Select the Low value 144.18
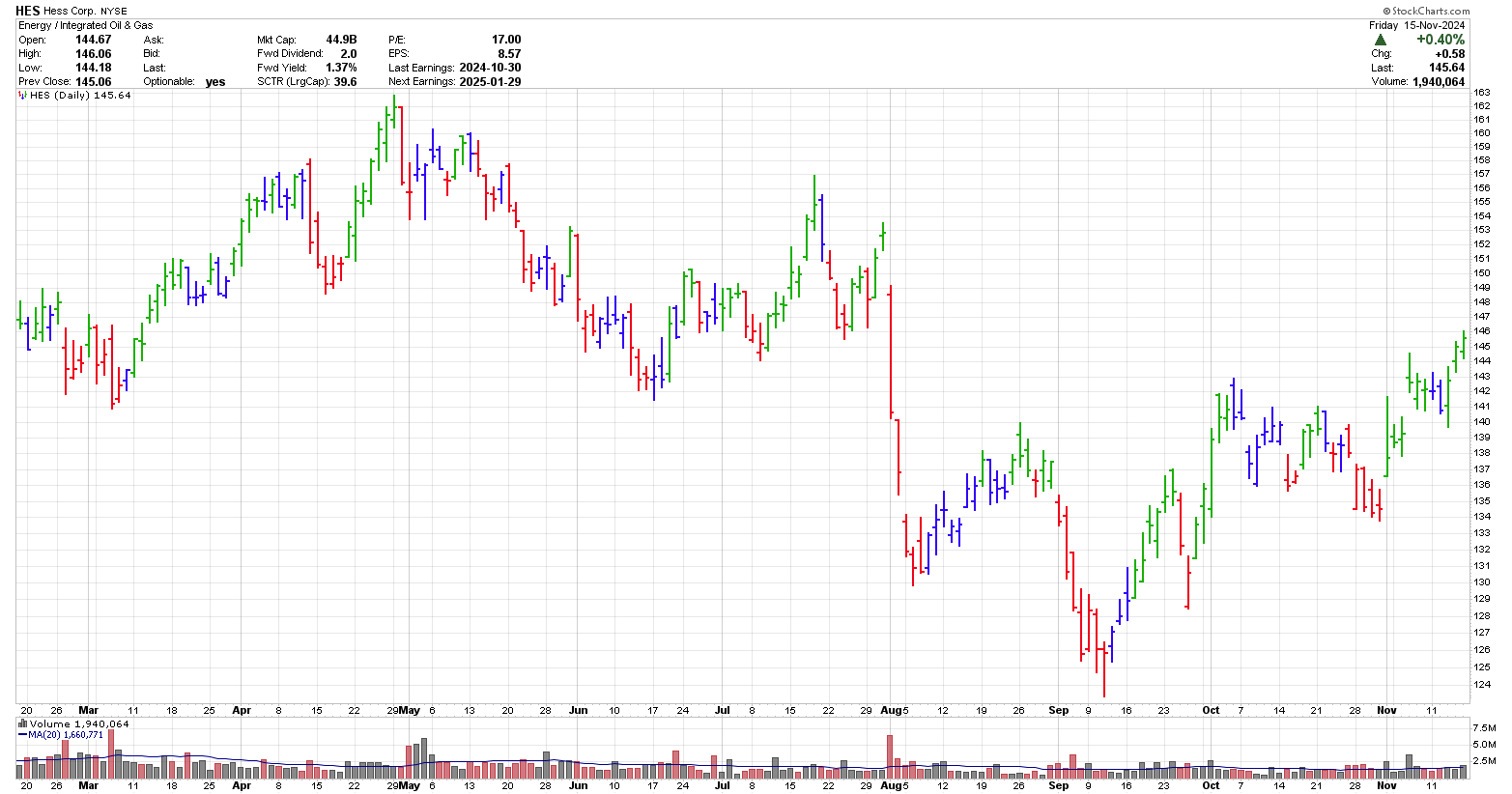 point(94,68)
